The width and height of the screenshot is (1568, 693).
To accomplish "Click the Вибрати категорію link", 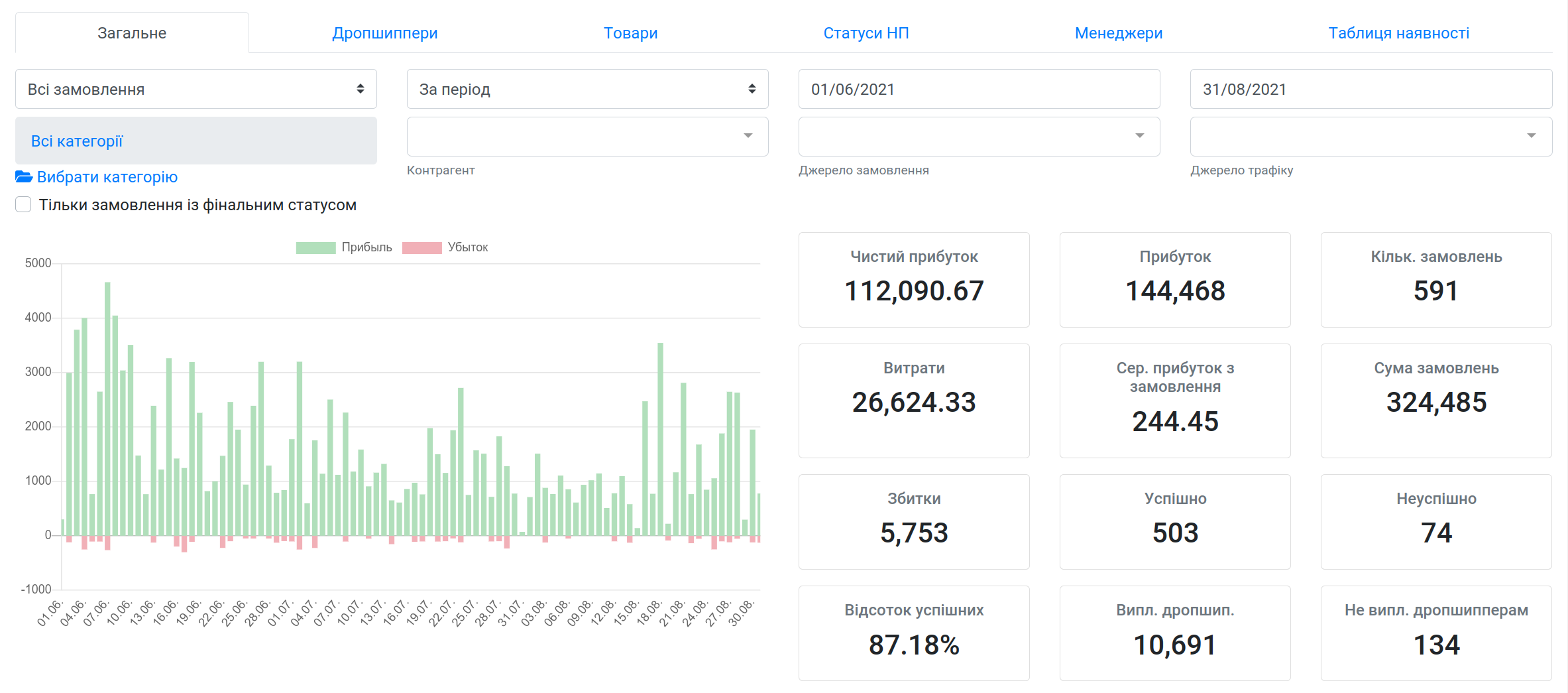I will point(107,177).
